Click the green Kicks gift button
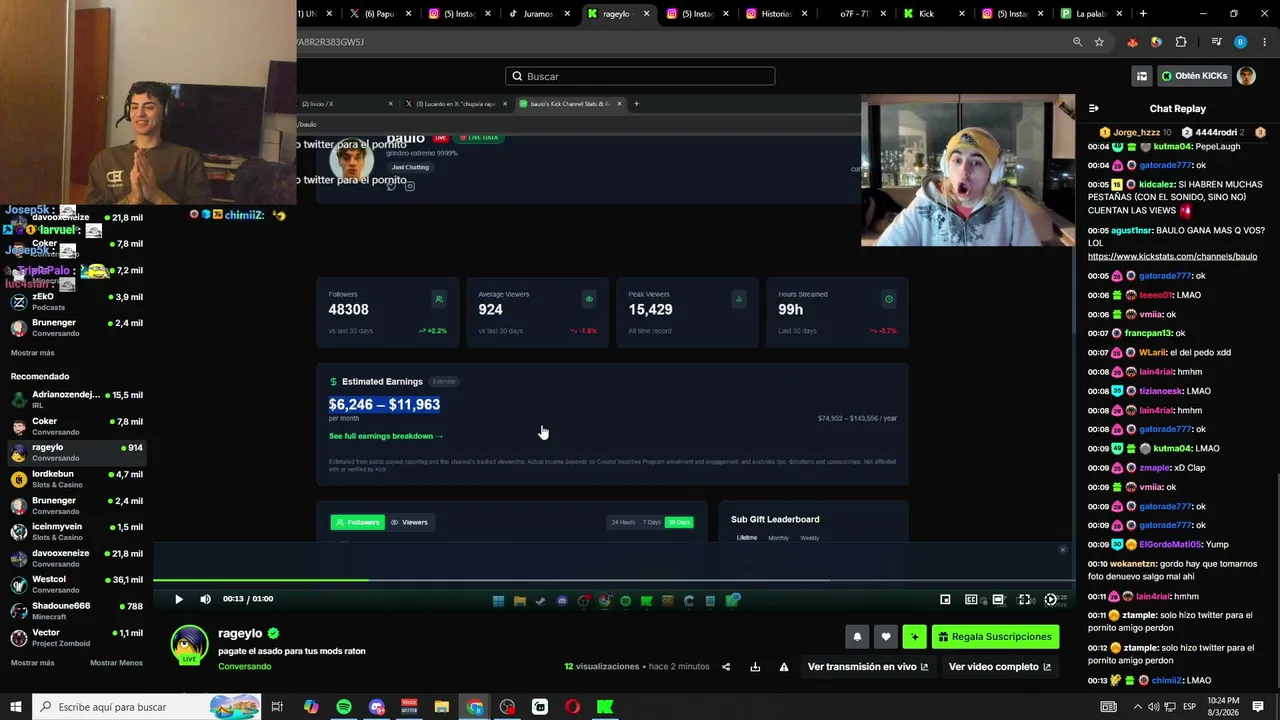The height and width of the screenshot is (720, 1280). (914, 637)
